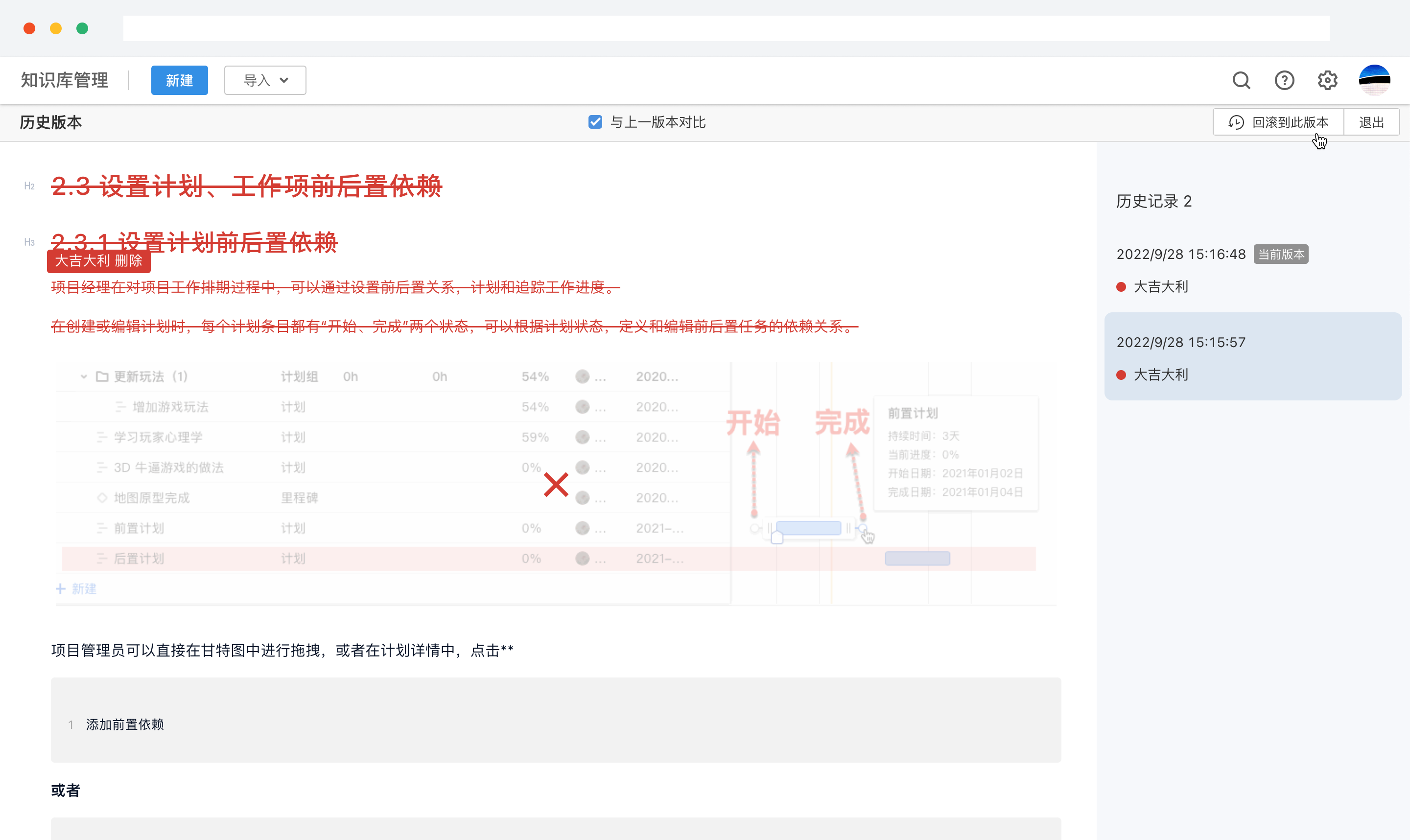Click the rollback clock icon in toolbar
Image resolution: width=1410 pixels, height=840 pixels.
click(x=1236, y=122)
